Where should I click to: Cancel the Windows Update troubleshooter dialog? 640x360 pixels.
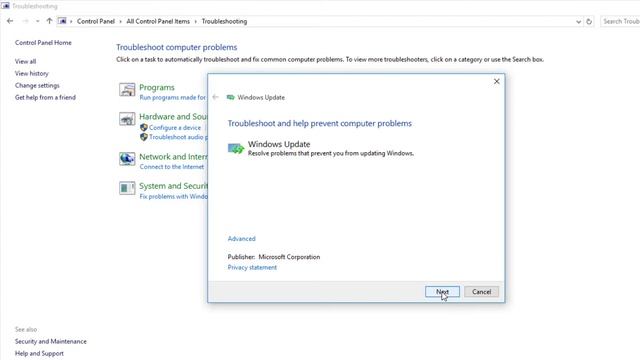coord(481,291)
